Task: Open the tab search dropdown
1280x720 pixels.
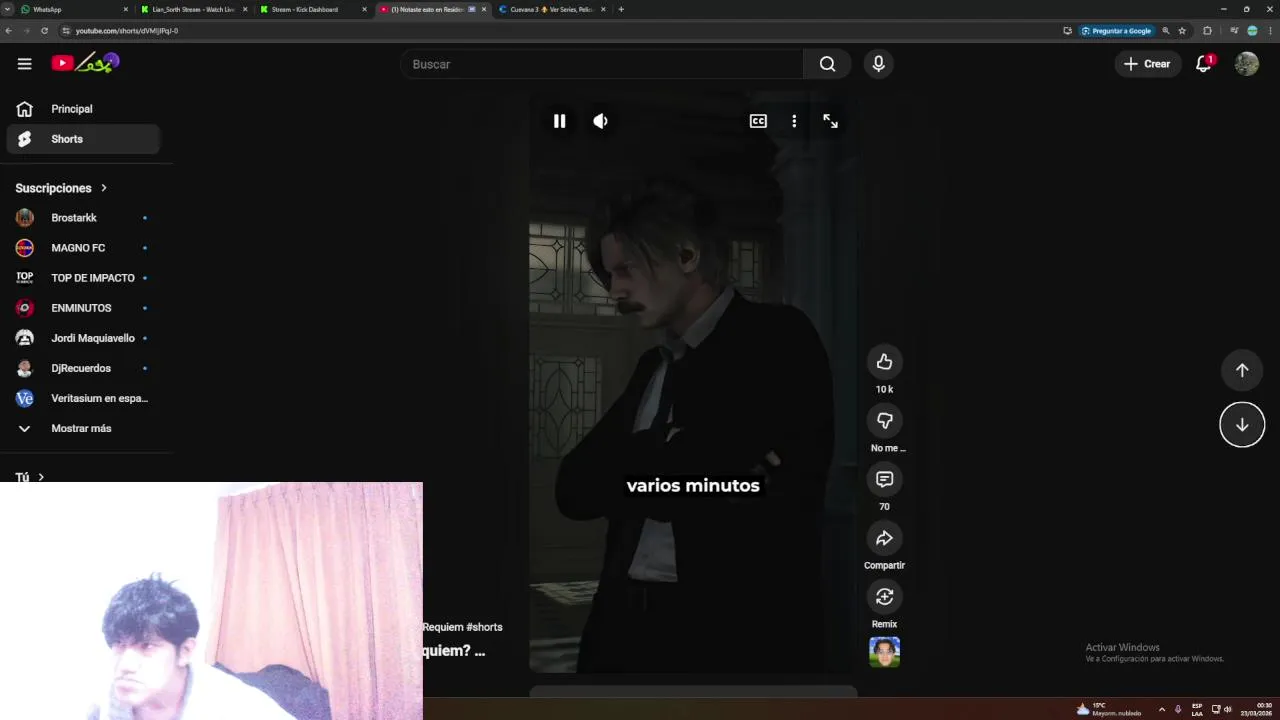Action: click(7, 9)
